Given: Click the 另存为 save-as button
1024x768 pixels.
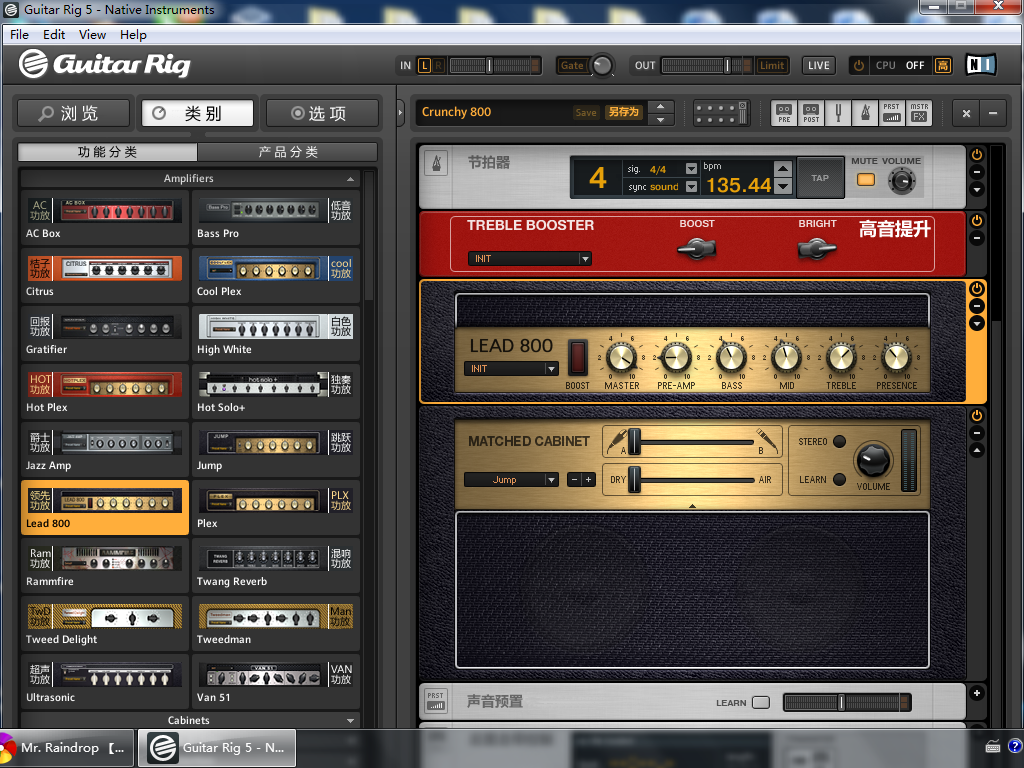Looking at the screenshot, I should click(x=624, y=112).
